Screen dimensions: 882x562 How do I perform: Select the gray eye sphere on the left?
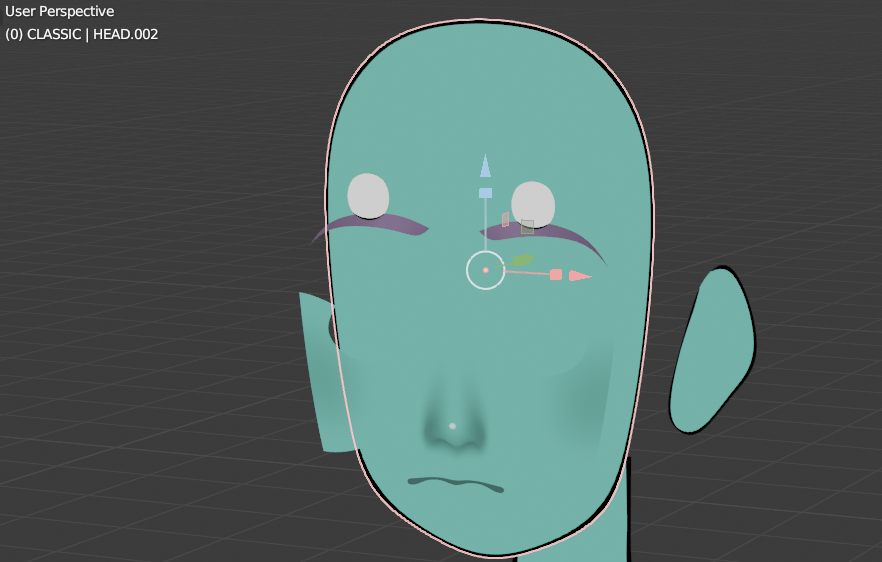368,195
